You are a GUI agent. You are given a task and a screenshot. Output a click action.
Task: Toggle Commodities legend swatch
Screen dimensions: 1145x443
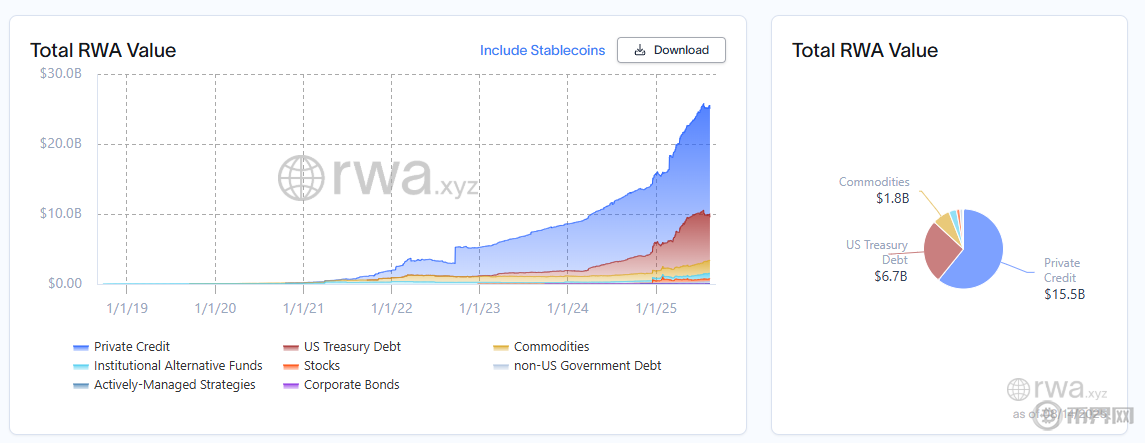coord(502,347)
